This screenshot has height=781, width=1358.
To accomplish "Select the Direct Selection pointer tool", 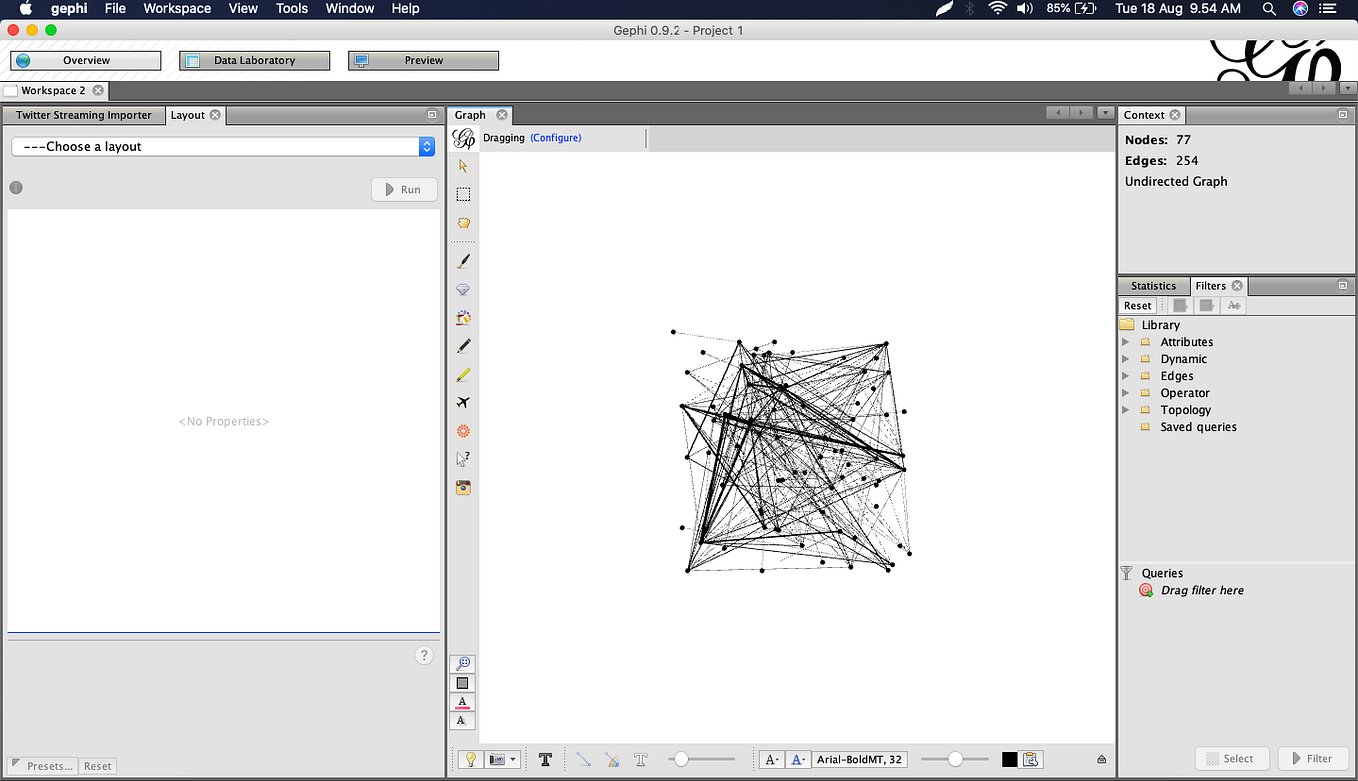I will click(x=462, y=166).
